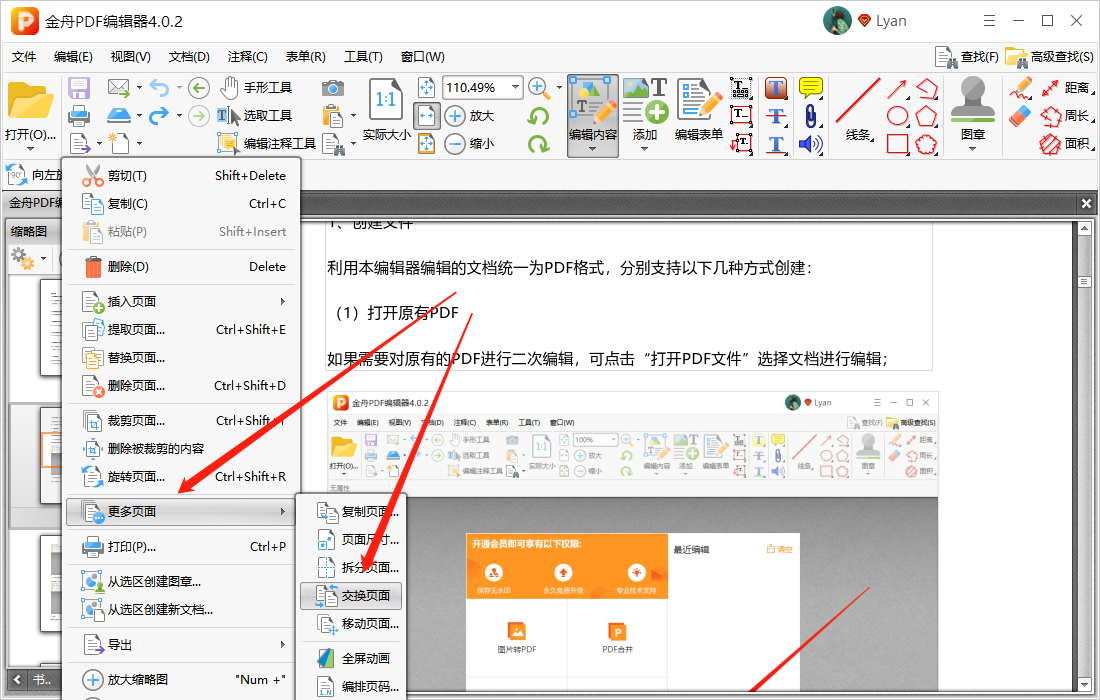Select the red rectangle shape tool
The width and height of the screenshot is (1100, 700).
pos(897,144)
